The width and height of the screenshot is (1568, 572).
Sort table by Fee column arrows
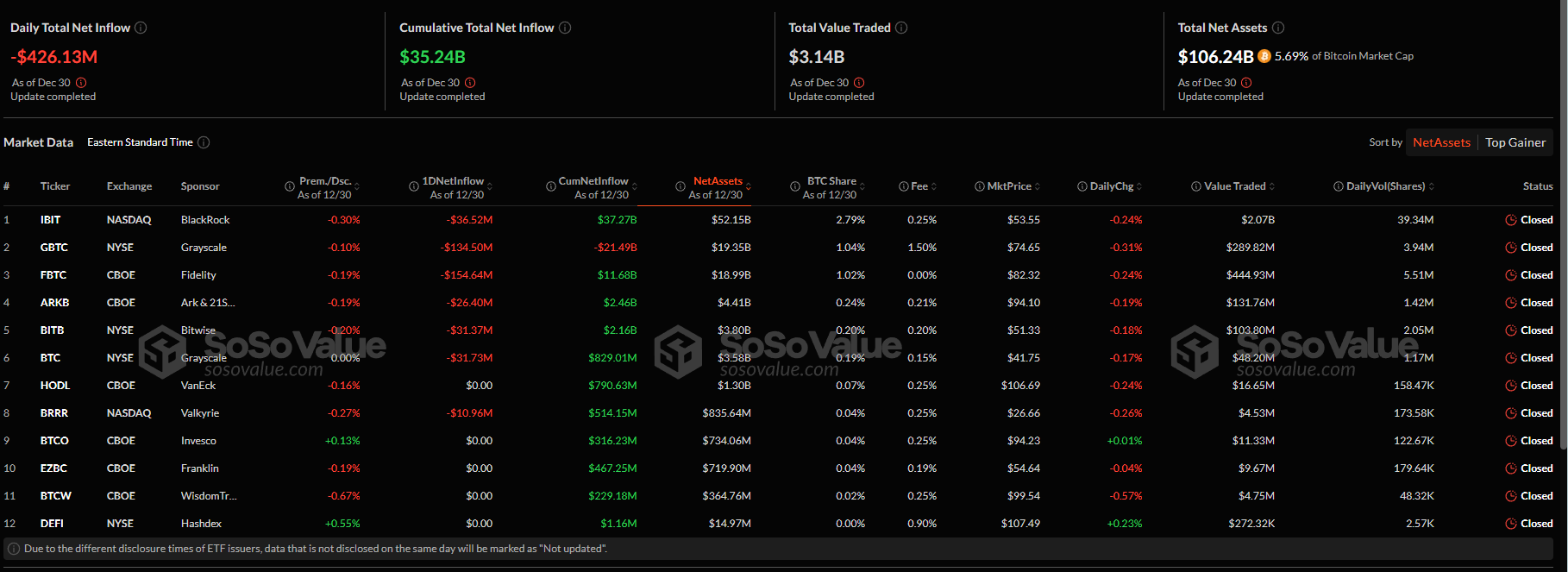[x=934, y=186]
